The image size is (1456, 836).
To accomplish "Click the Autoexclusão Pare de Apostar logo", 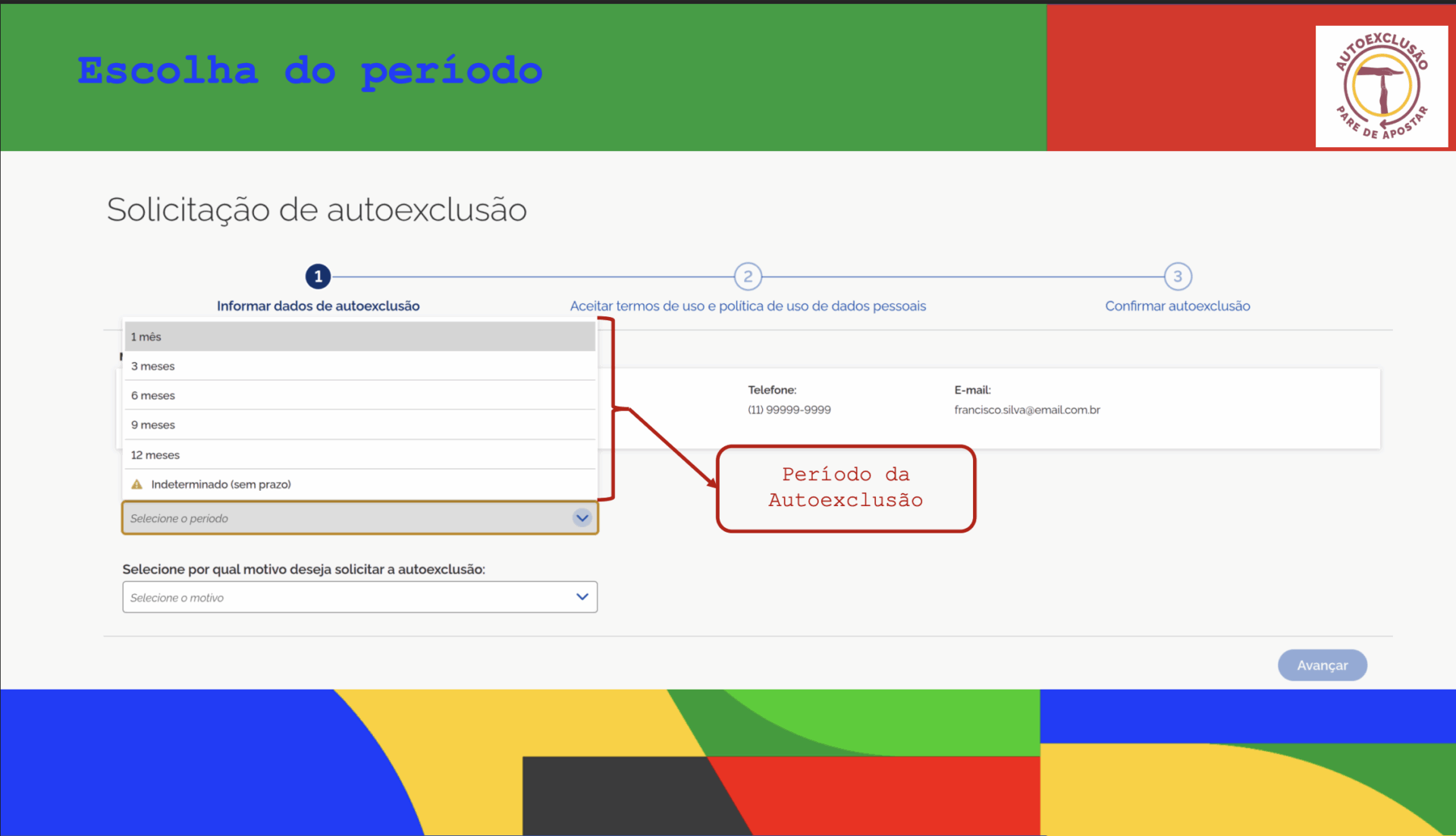I will (x=1381, y=86).
